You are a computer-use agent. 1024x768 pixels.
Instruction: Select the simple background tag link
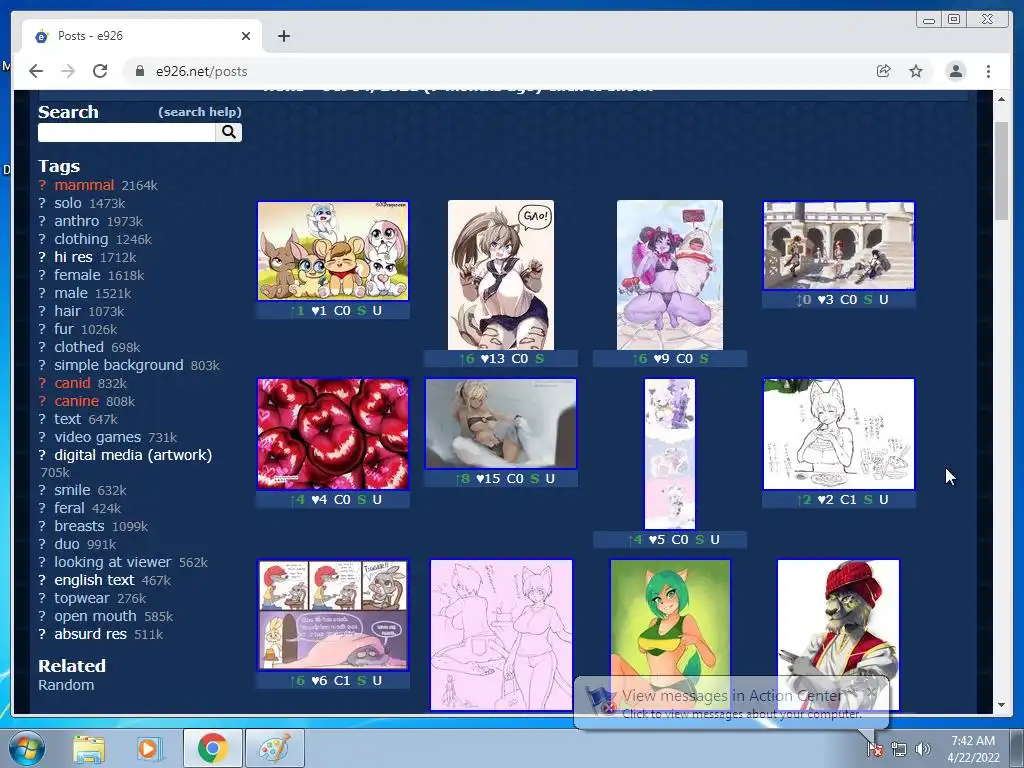click(118, 364)
